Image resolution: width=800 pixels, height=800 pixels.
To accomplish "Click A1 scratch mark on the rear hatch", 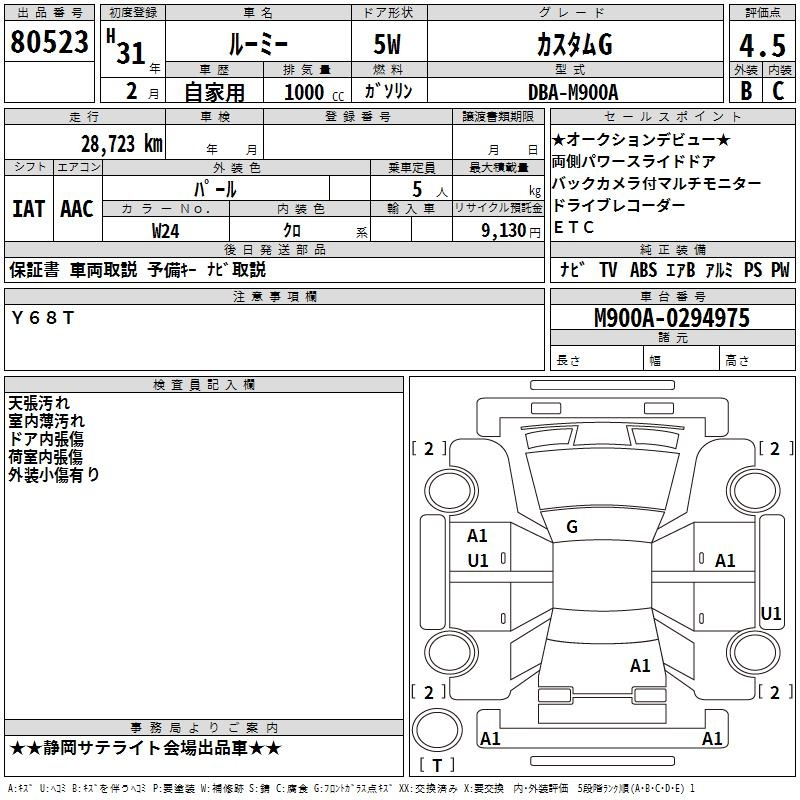I will pos(640,665).
